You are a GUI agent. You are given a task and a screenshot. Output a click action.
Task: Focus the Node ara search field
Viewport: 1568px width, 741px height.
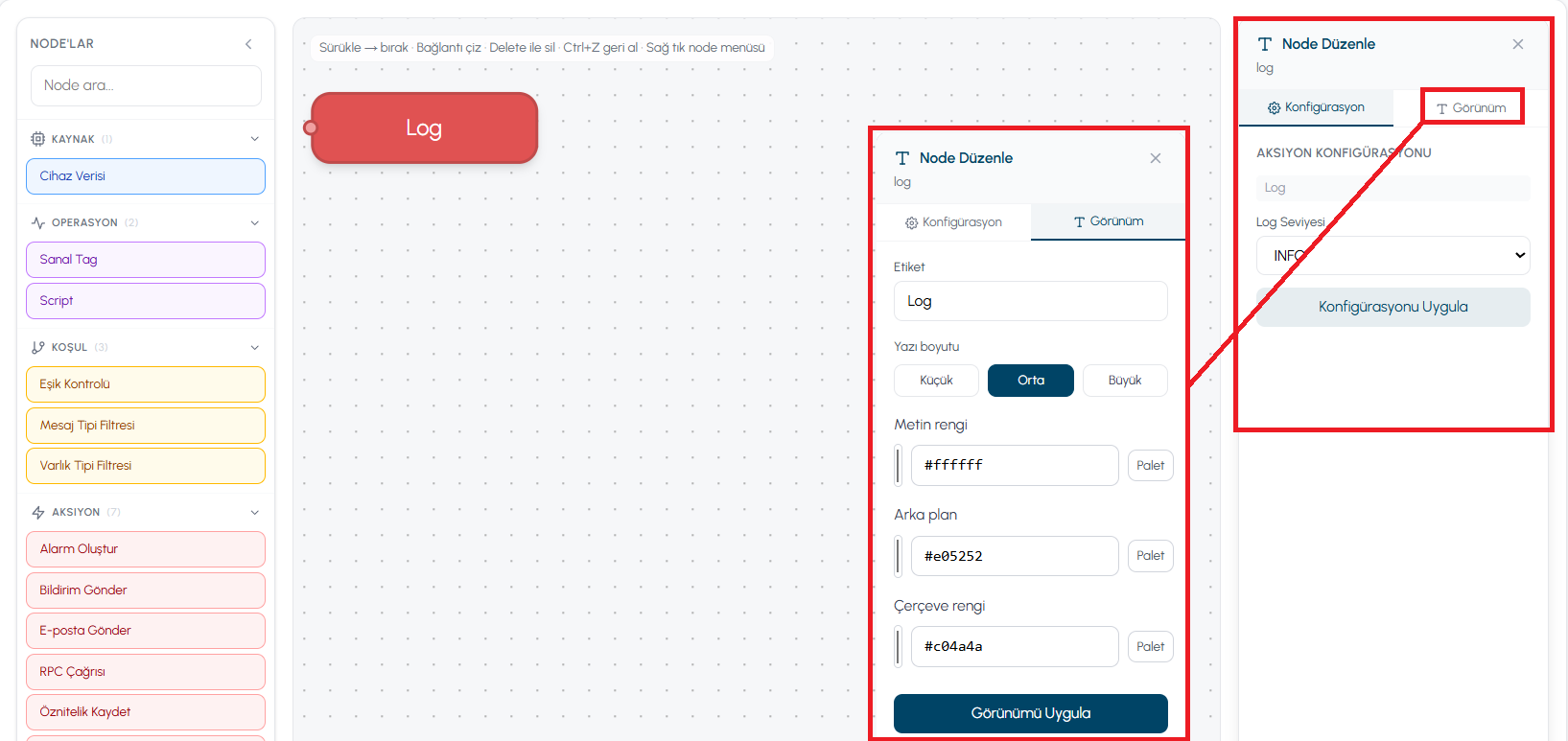(146, 85)
